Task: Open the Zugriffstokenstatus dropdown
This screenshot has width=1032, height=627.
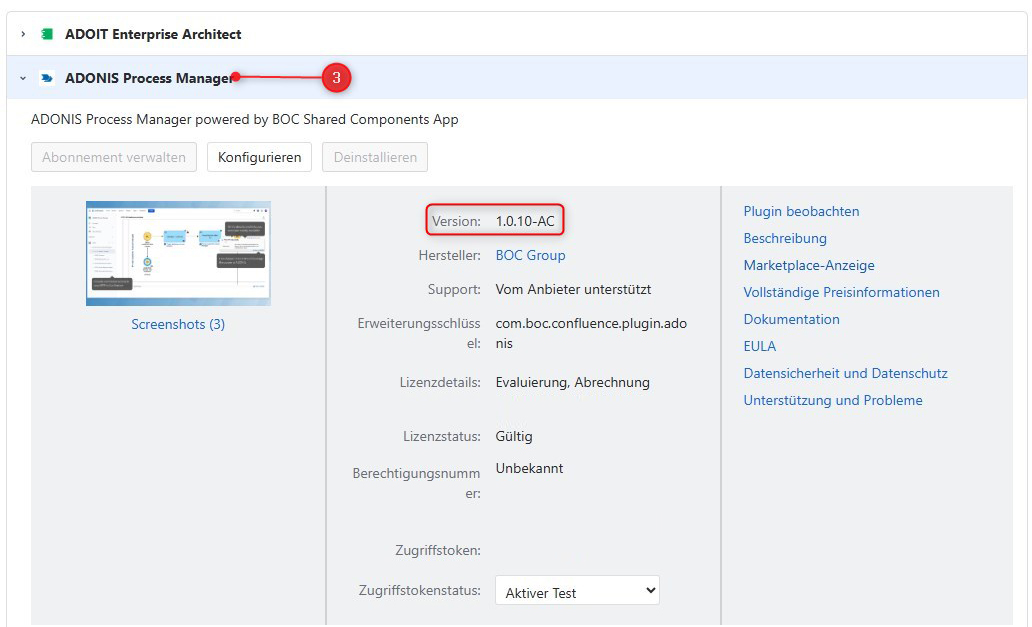Action: (577, 591)
